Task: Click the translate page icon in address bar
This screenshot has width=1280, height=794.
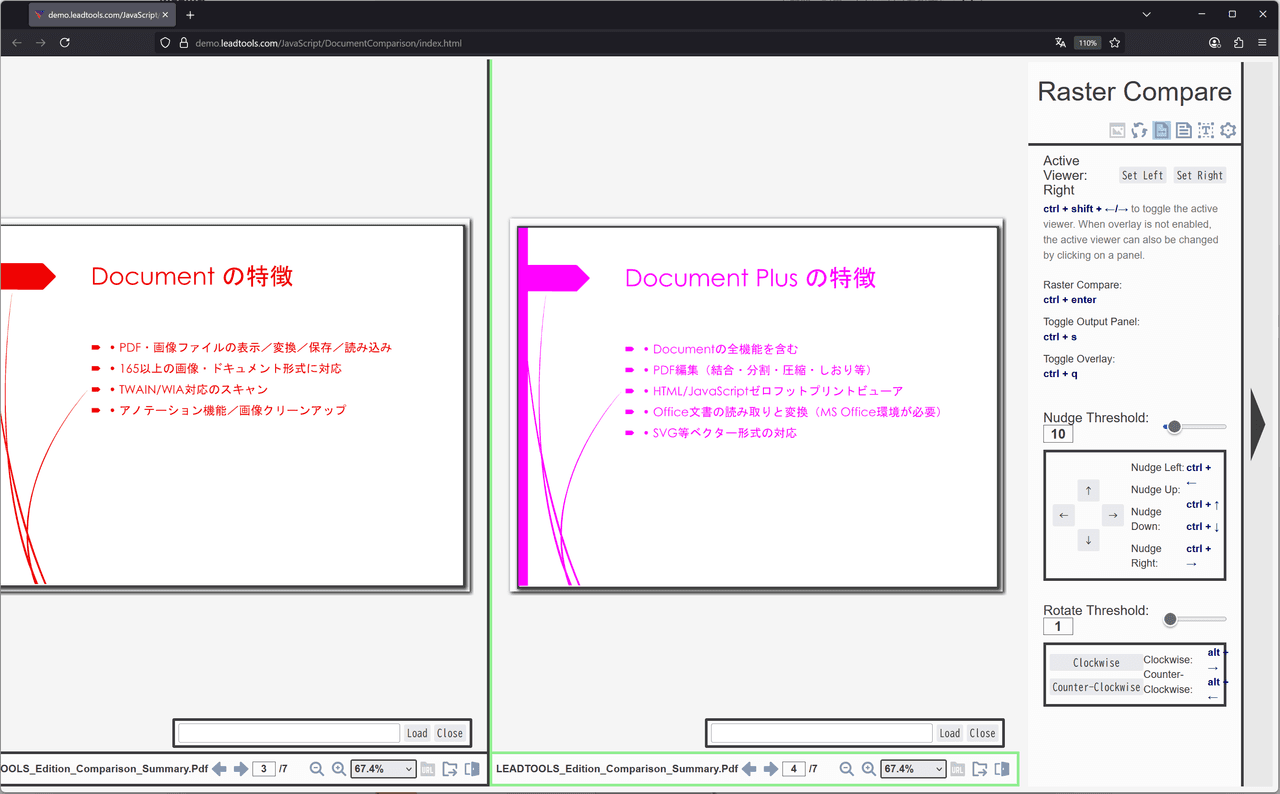Action: [x=1060, y=43]
